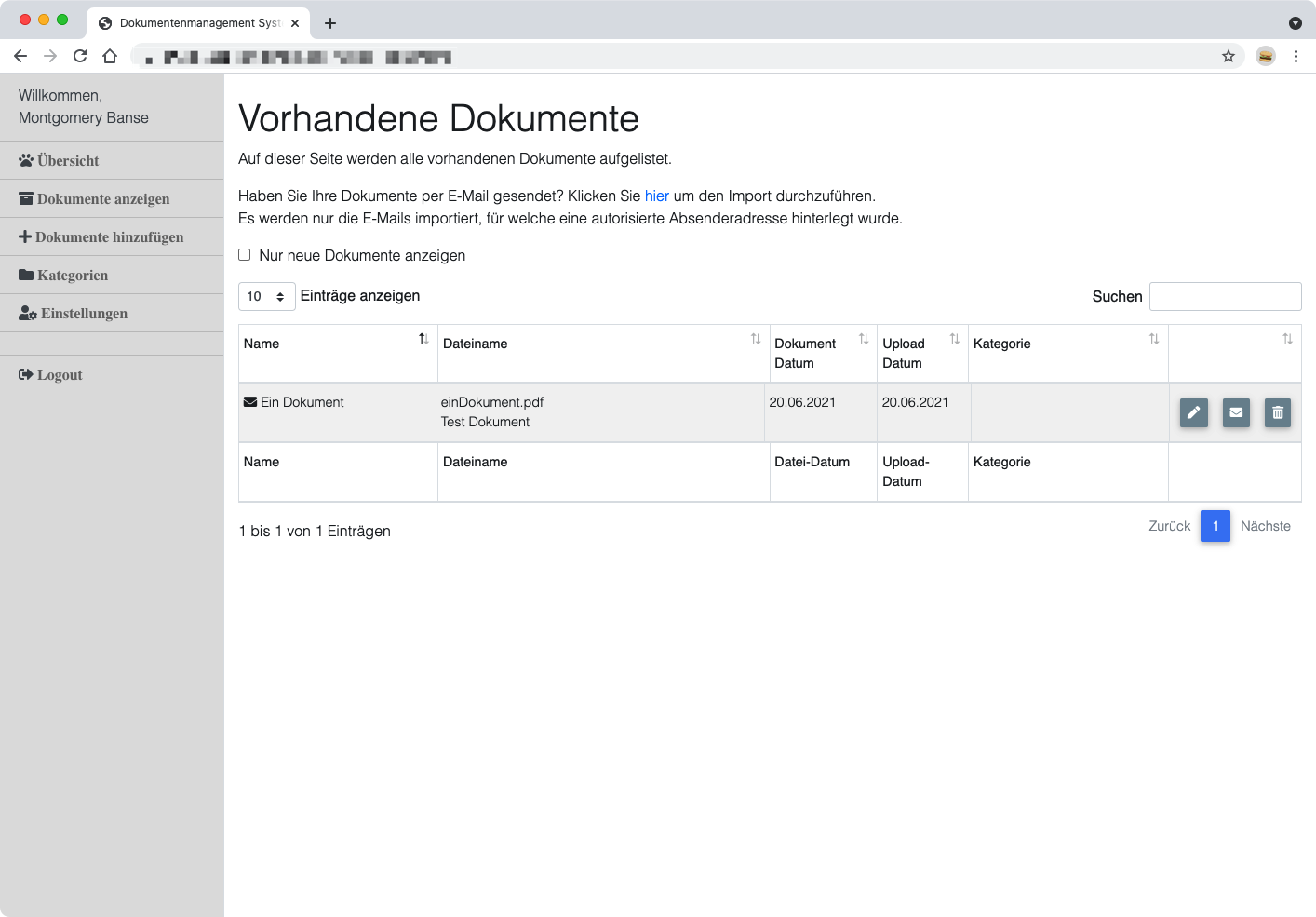
Task: Click the Dokumentenmanagement browser tab
Action: (199, 23)
